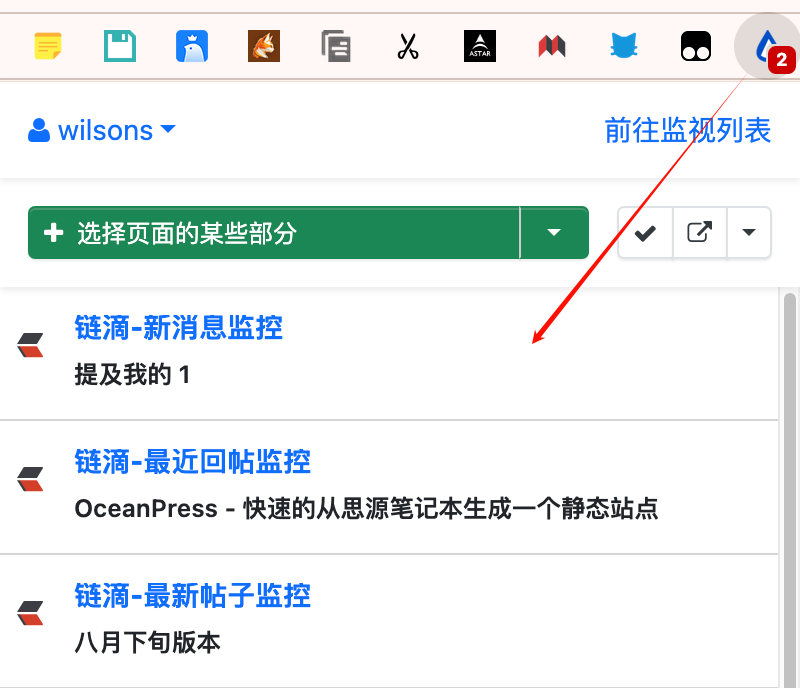Open the 链滴-最新帖子监控 link
This screenshot has height=688, width=800.
(192, 596)
